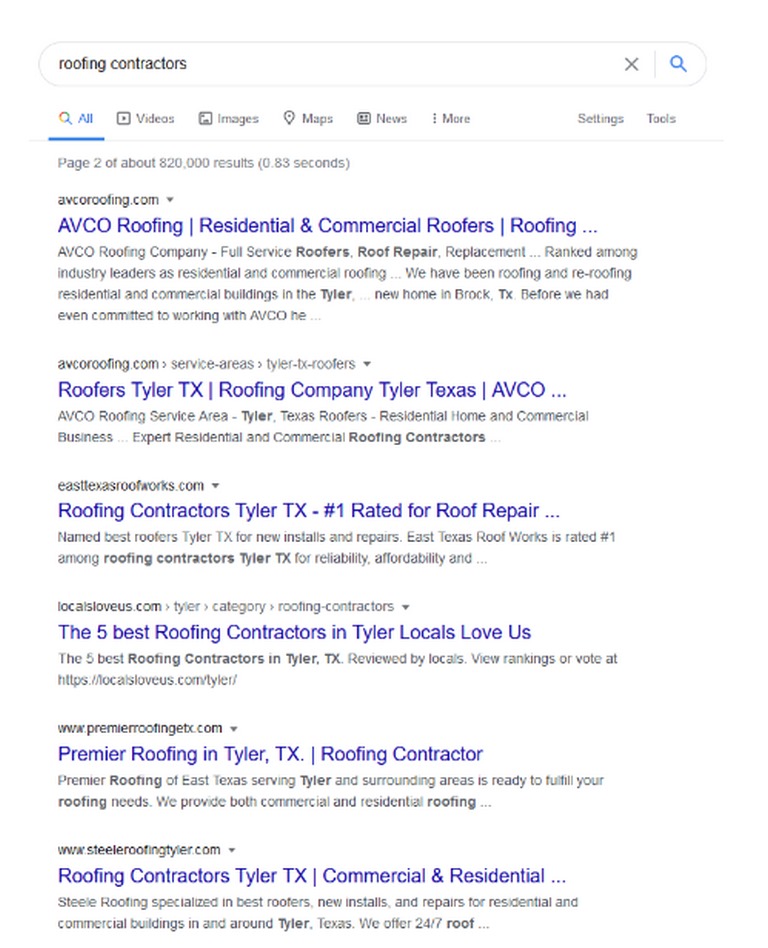
Task: Switch to the Maps tab
Action: (x=308, y=118)
